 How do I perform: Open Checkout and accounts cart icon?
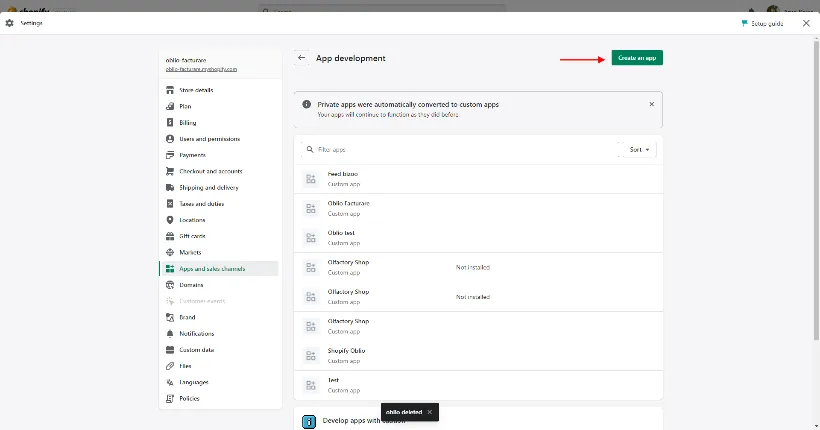click(x=170, y=171)
